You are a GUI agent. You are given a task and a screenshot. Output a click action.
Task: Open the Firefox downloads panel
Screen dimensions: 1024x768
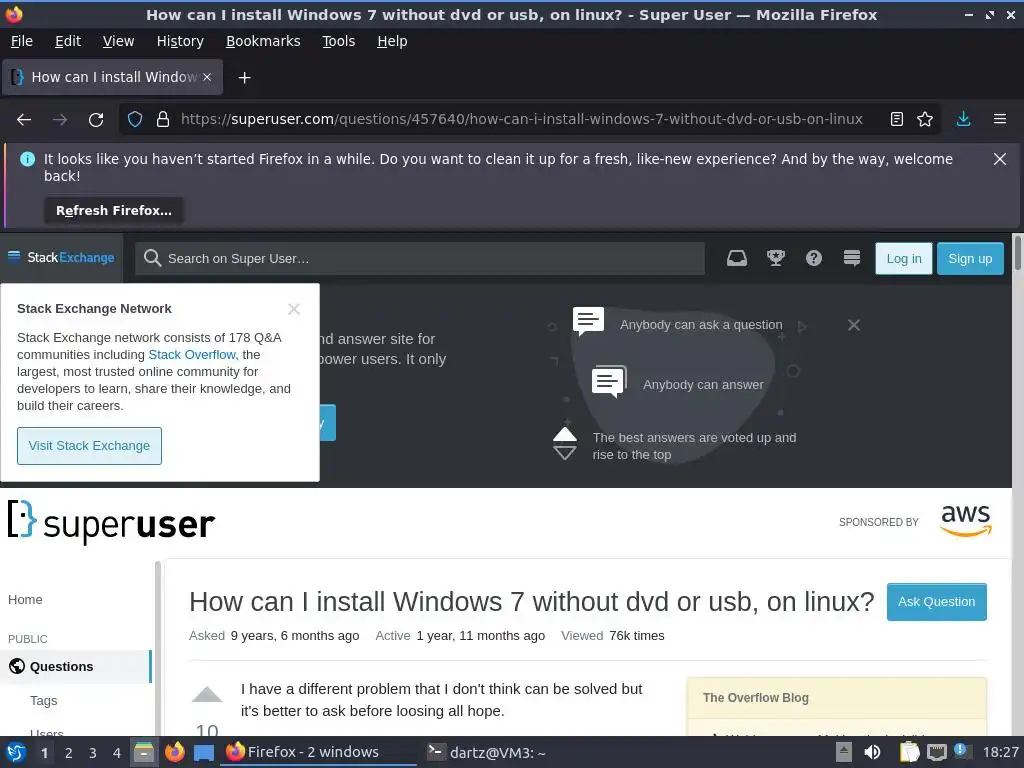pos(963,120)
